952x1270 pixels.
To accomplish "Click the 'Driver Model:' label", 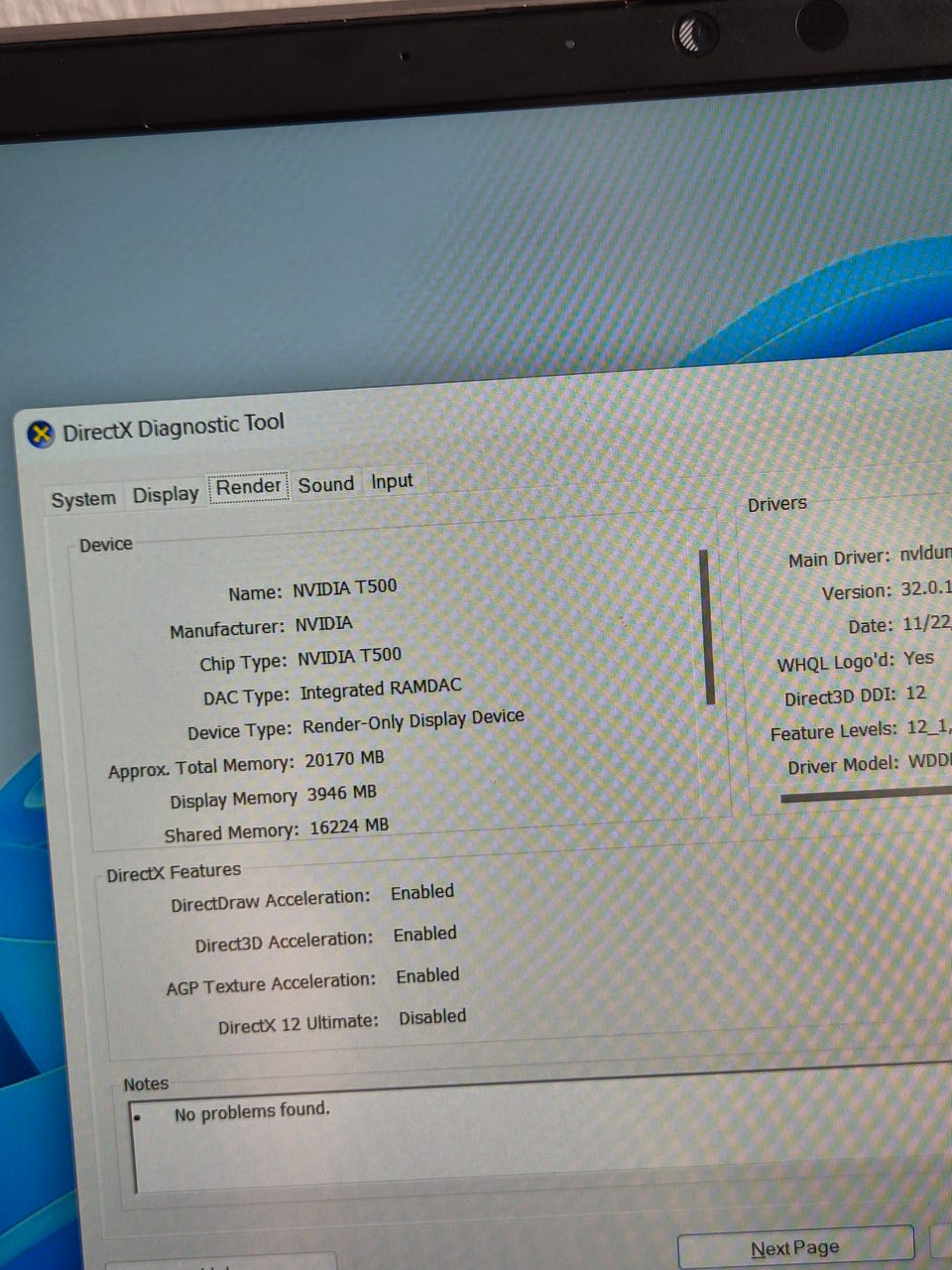I will [844, 765].
